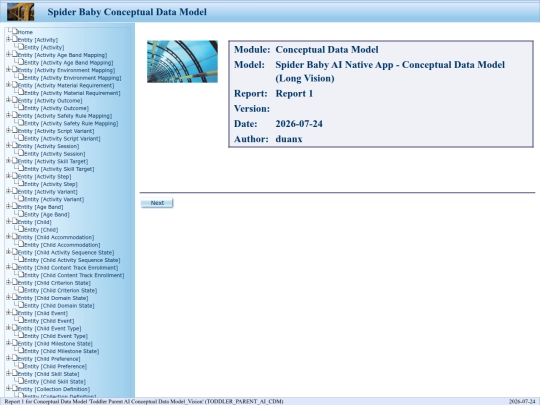Expand Entity [Activity Skill Target] parent node
The image size is (540, 405).
(x=9, y=160)
